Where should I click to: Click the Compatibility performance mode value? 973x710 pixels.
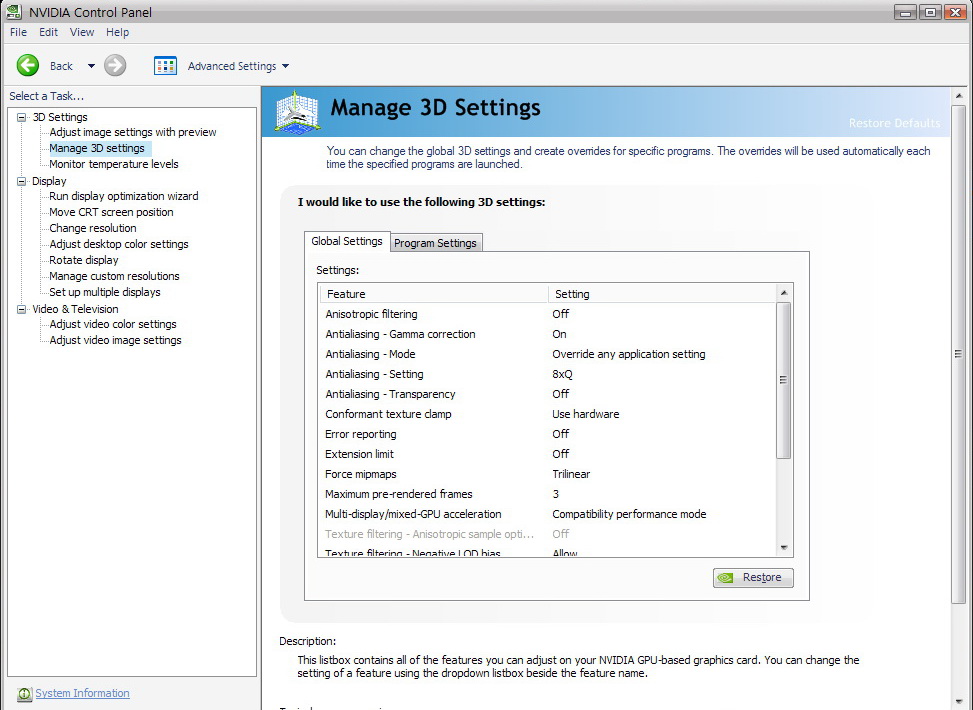[x=629, y=514]
